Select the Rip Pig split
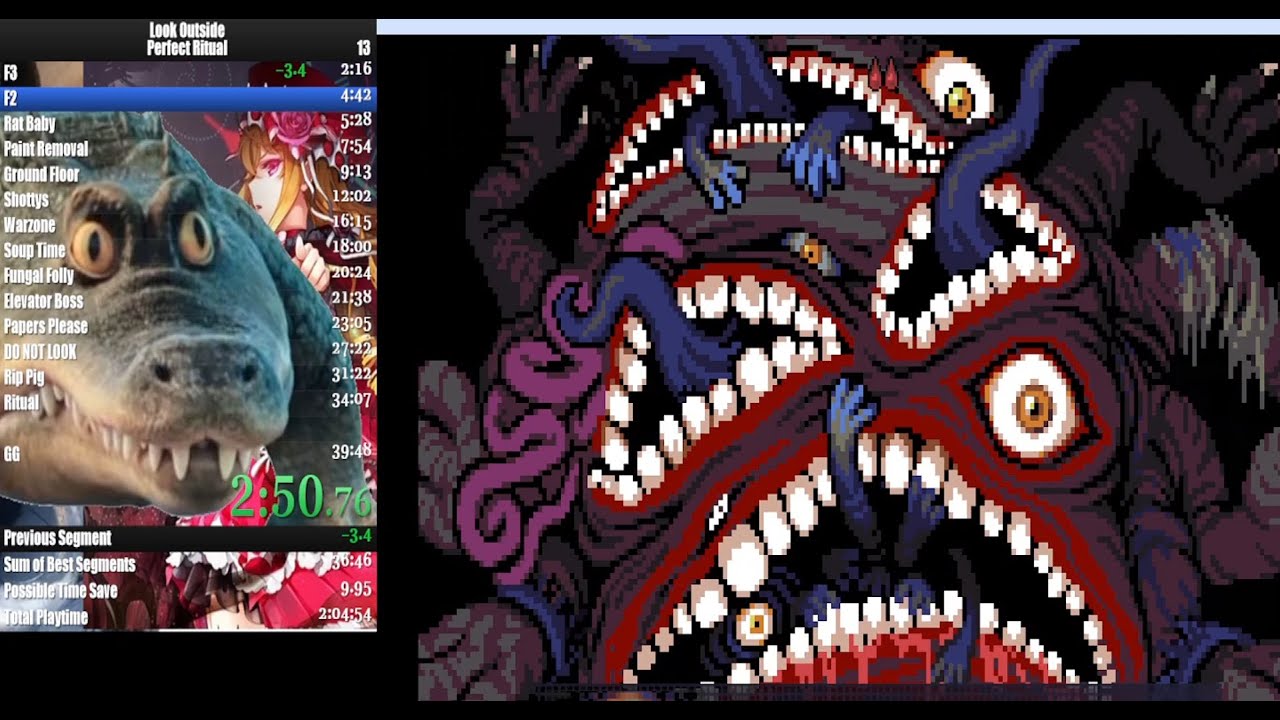The width and height of the screenshot is (1280, 720). tap(188, 376)
